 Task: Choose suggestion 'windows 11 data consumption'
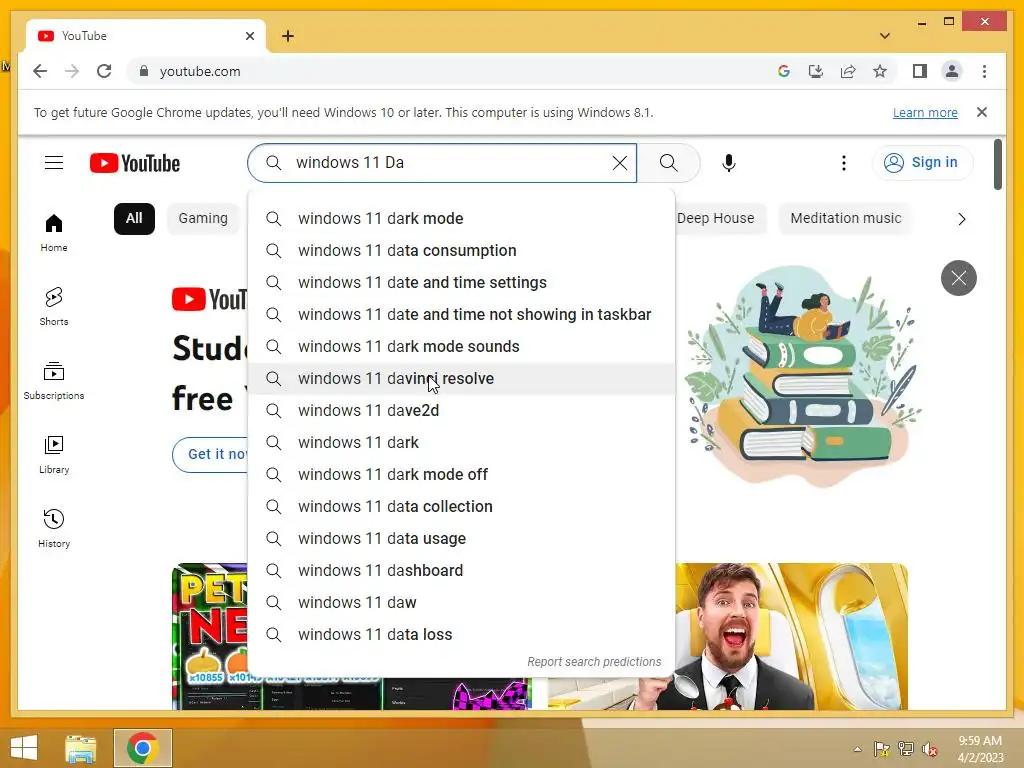click(x=461, y=250)
